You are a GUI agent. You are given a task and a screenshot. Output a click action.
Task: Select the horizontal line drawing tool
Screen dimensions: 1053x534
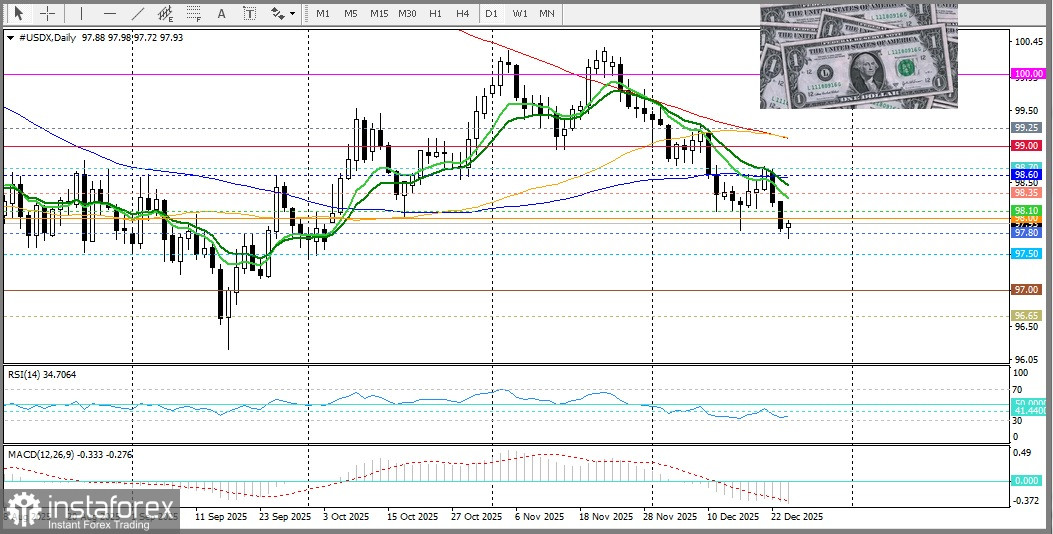coord(109,14)
